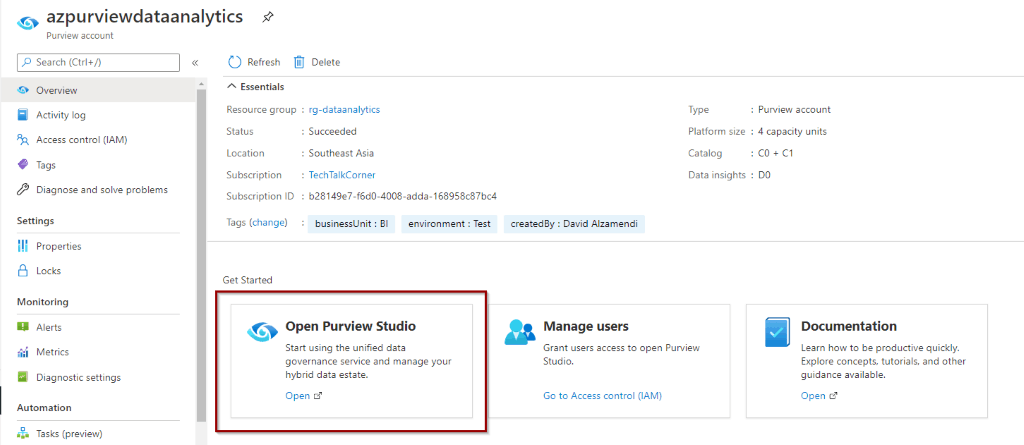The image size is (1024, 445).
Task: Click the Manage users card title
Action: point(586,326)
